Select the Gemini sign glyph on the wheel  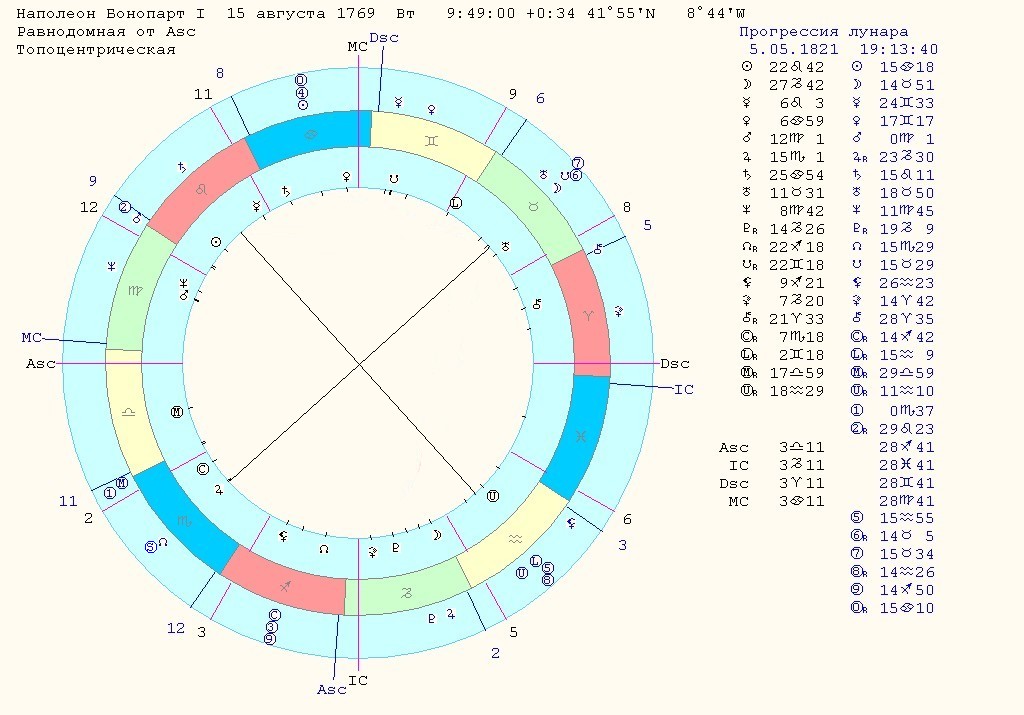coord(431,140)
